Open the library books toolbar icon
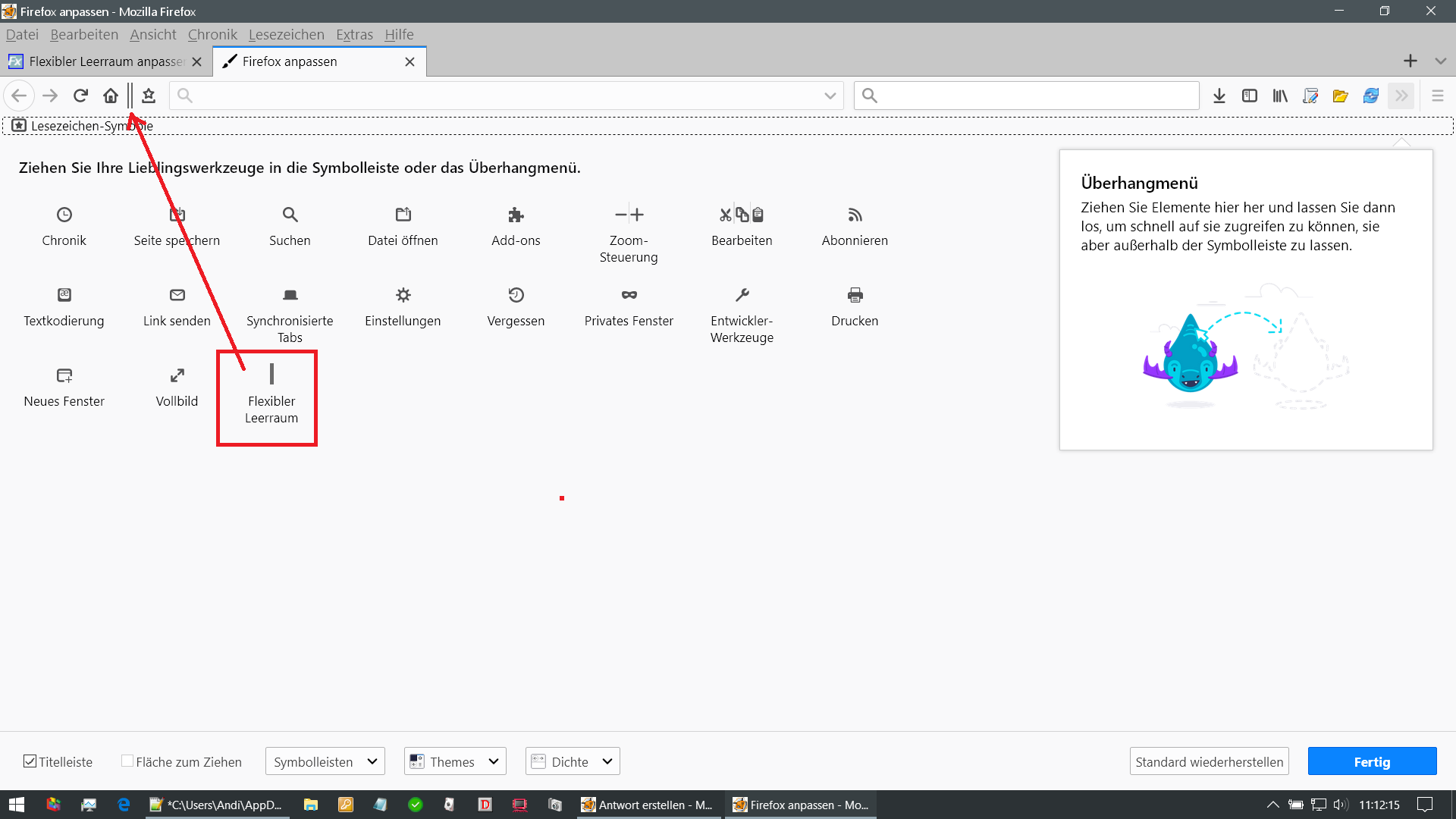The width and height of the screenshot is (1456, 819). pos(1280,96)
